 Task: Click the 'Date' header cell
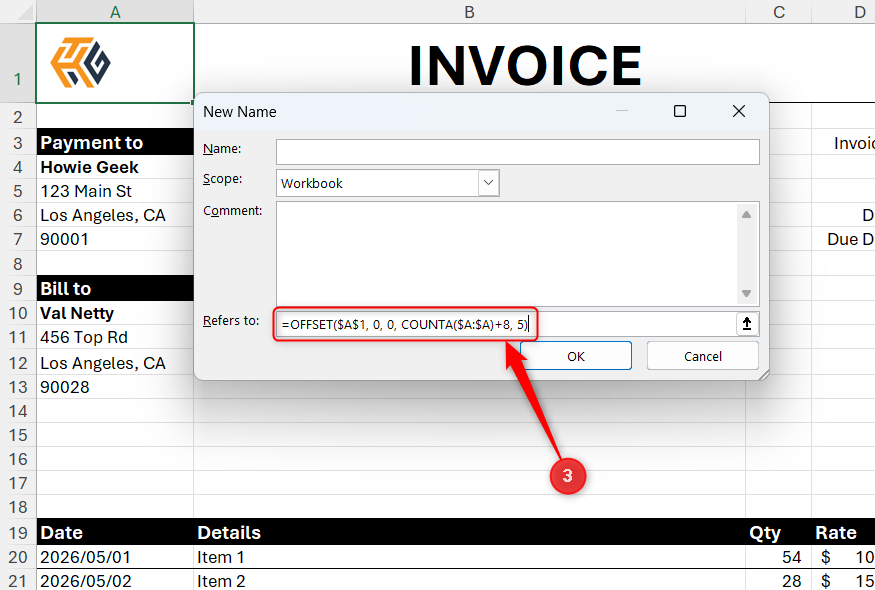pyautogui.click(x=115, y=533)
